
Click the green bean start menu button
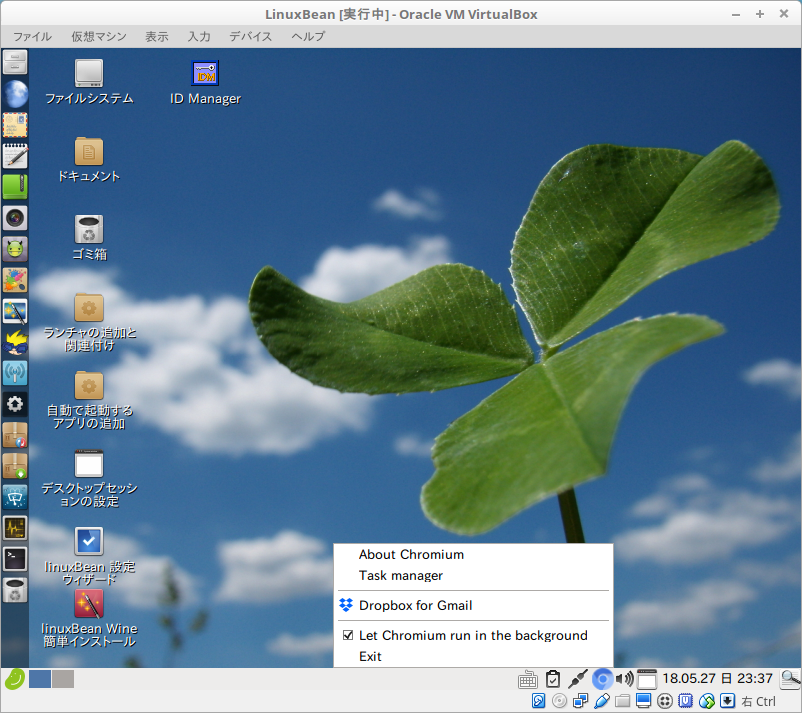pos(14,679)
